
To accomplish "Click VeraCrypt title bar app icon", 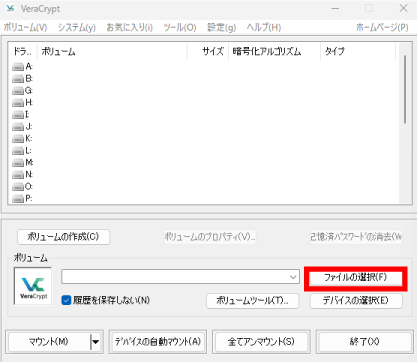I will (x=10, y=8).
